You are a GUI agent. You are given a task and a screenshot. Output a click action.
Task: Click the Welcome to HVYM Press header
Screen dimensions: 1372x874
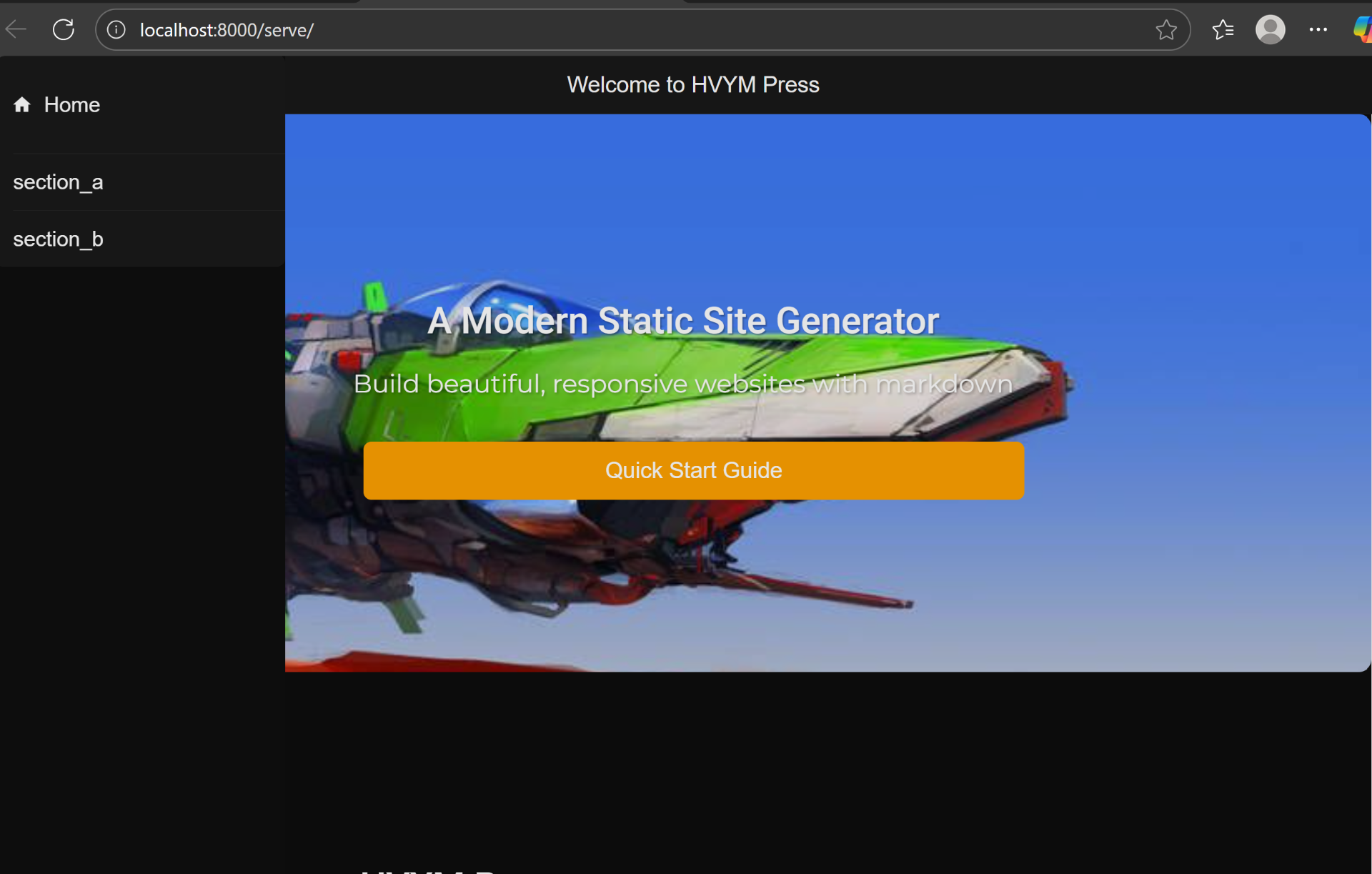[x=692, y=85]
